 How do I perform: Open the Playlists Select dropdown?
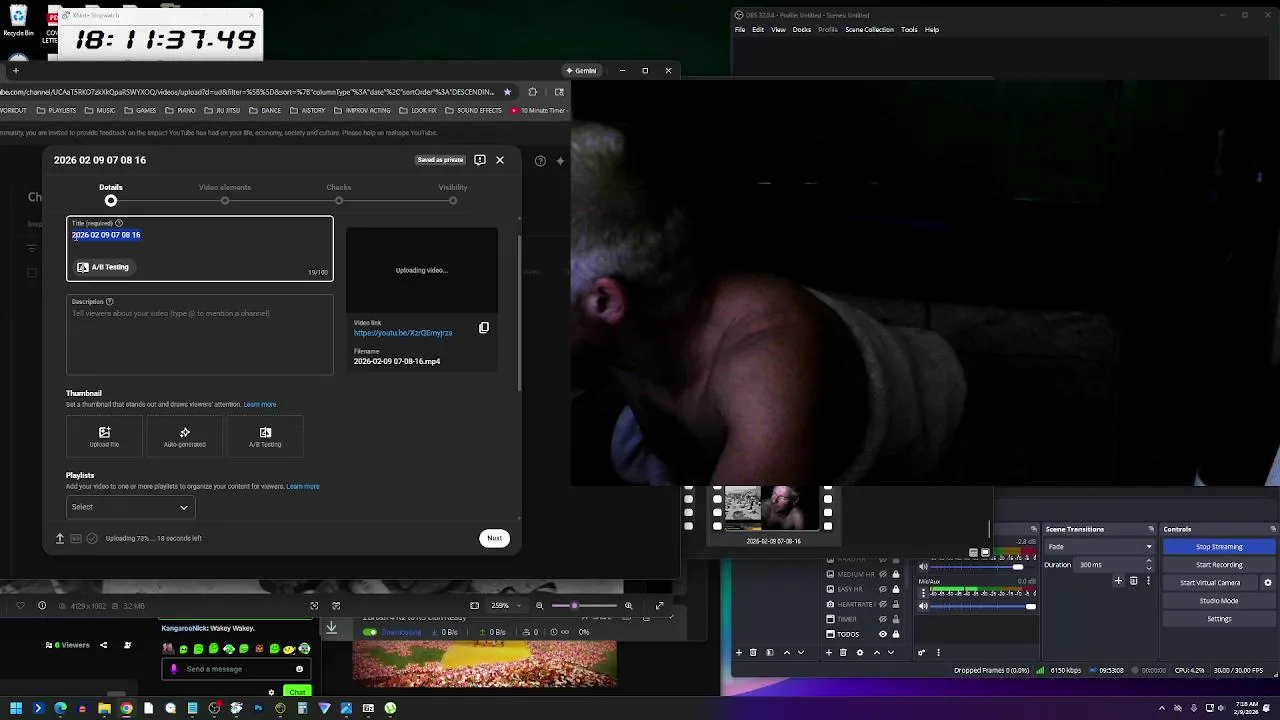point(130,507)
